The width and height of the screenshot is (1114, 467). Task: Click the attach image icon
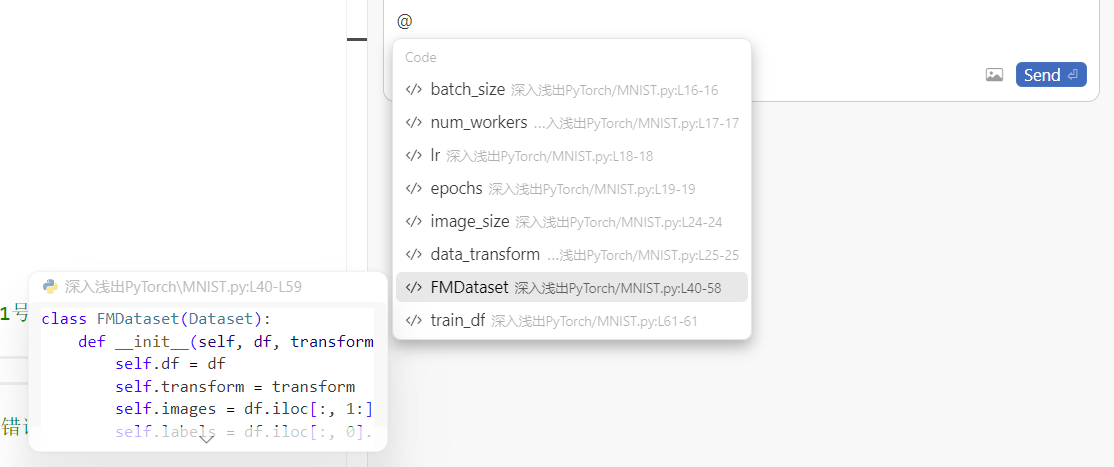pyautogui.click(x=994, y=75)
